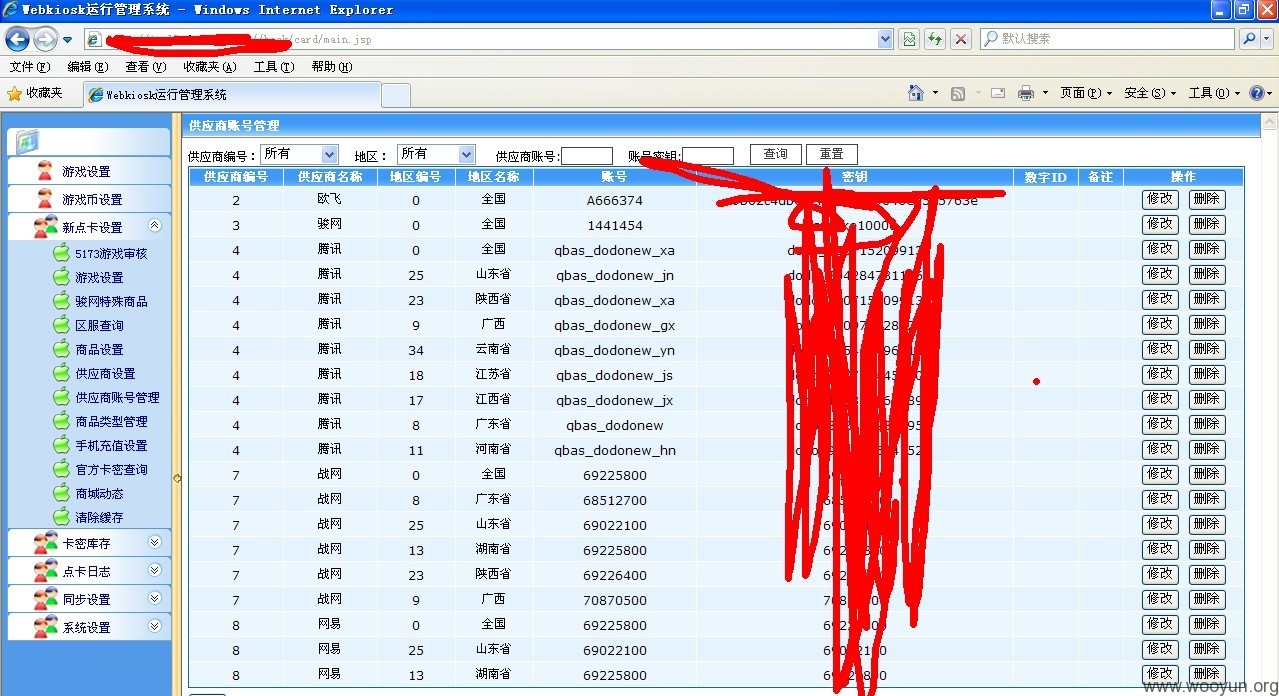The width and height of the screenshot is (1279, 696).
Task: Open the 地区 dropdown
Action: coord(436,154)
